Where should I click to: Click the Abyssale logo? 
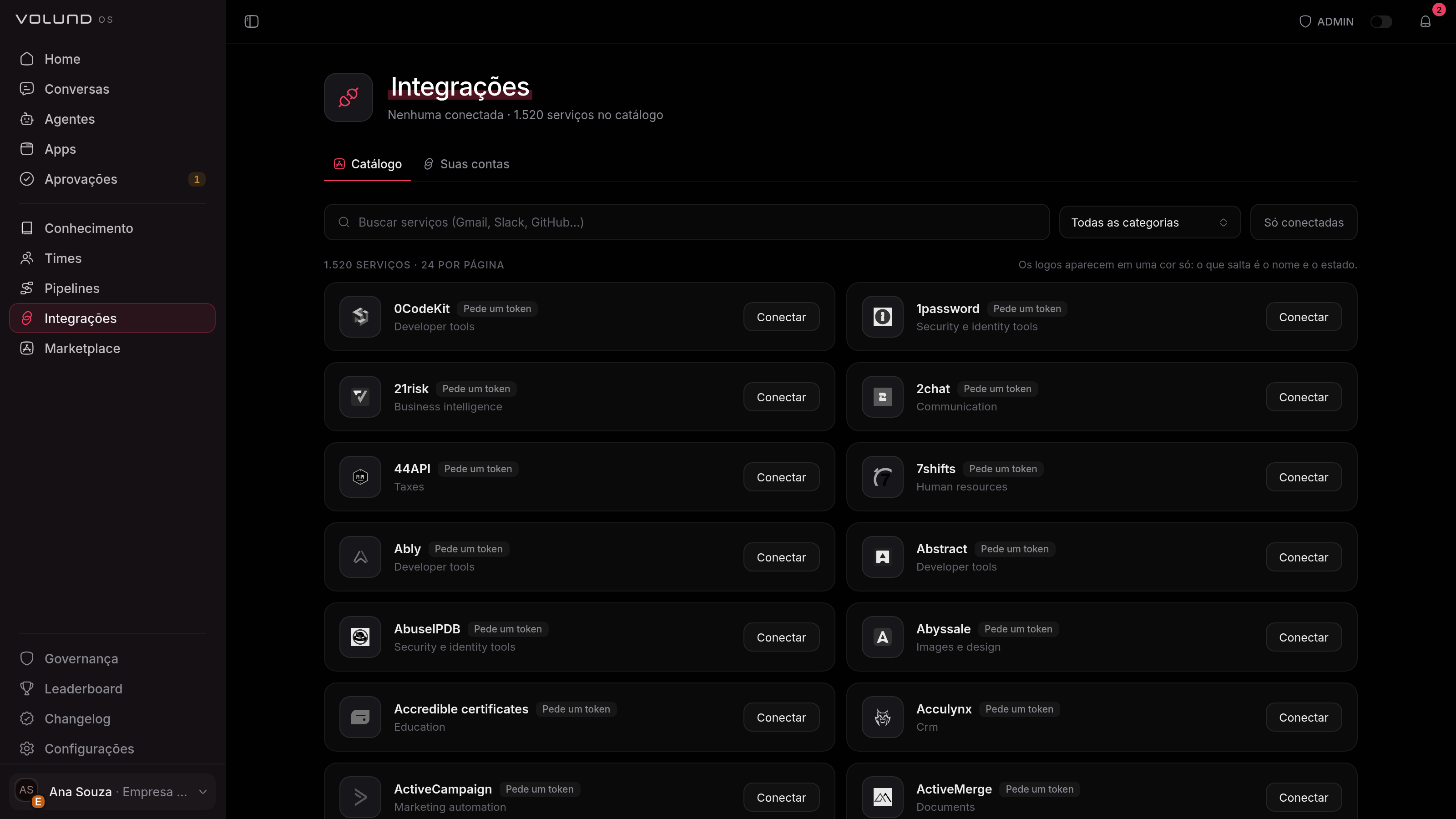pos(882,637)
